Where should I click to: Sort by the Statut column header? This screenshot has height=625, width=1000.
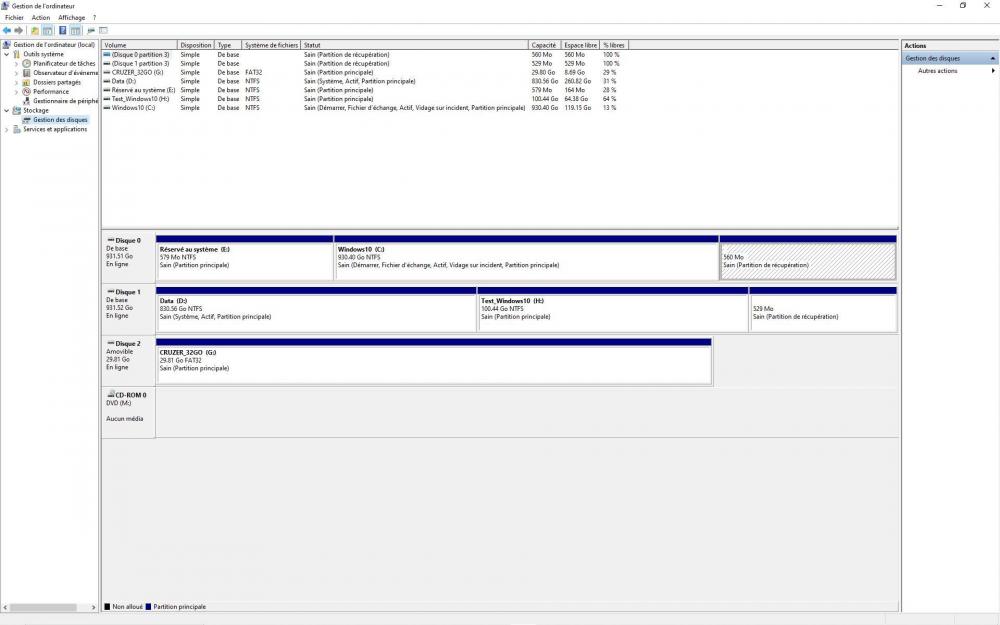[415, 45]
